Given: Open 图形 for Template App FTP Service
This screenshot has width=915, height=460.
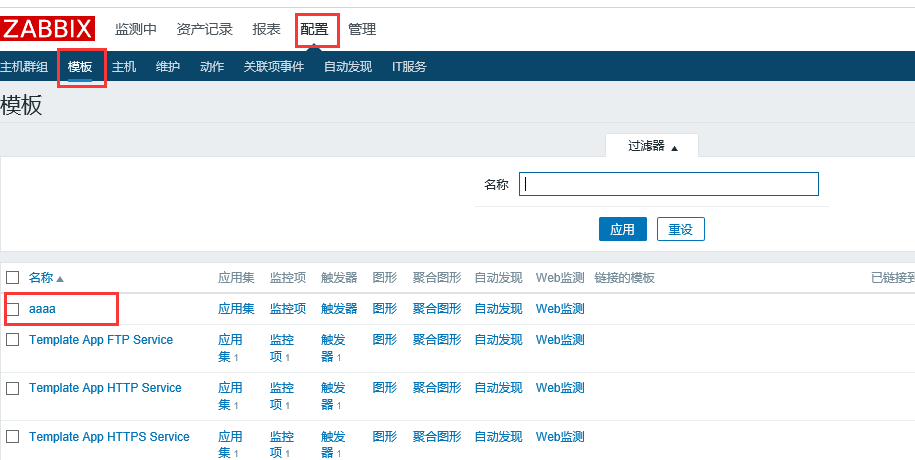Looking at the screenshot, I should tap(385, 340).
